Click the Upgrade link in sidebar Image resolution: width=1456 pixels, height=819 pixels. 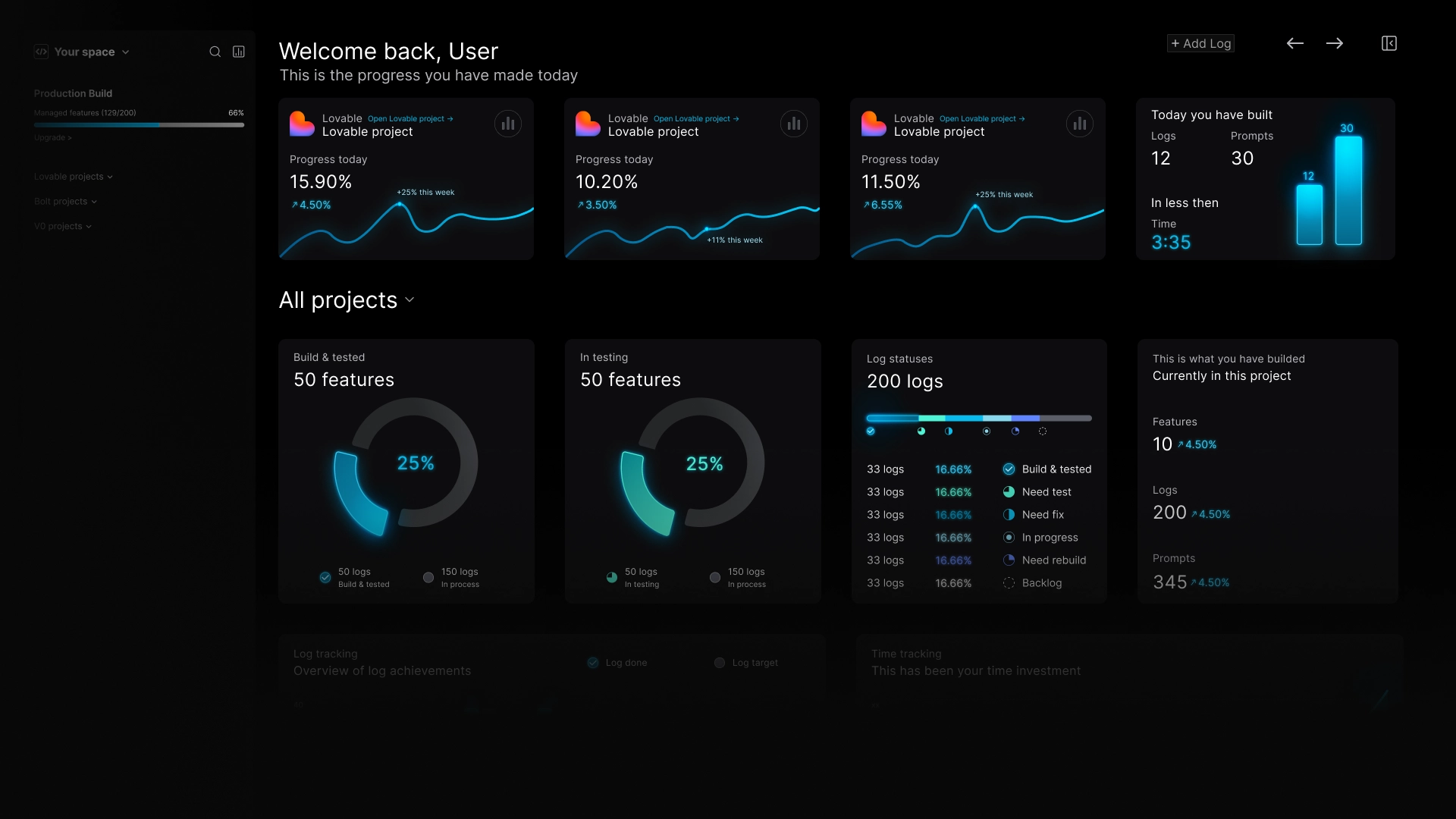(x=52, y=138)
